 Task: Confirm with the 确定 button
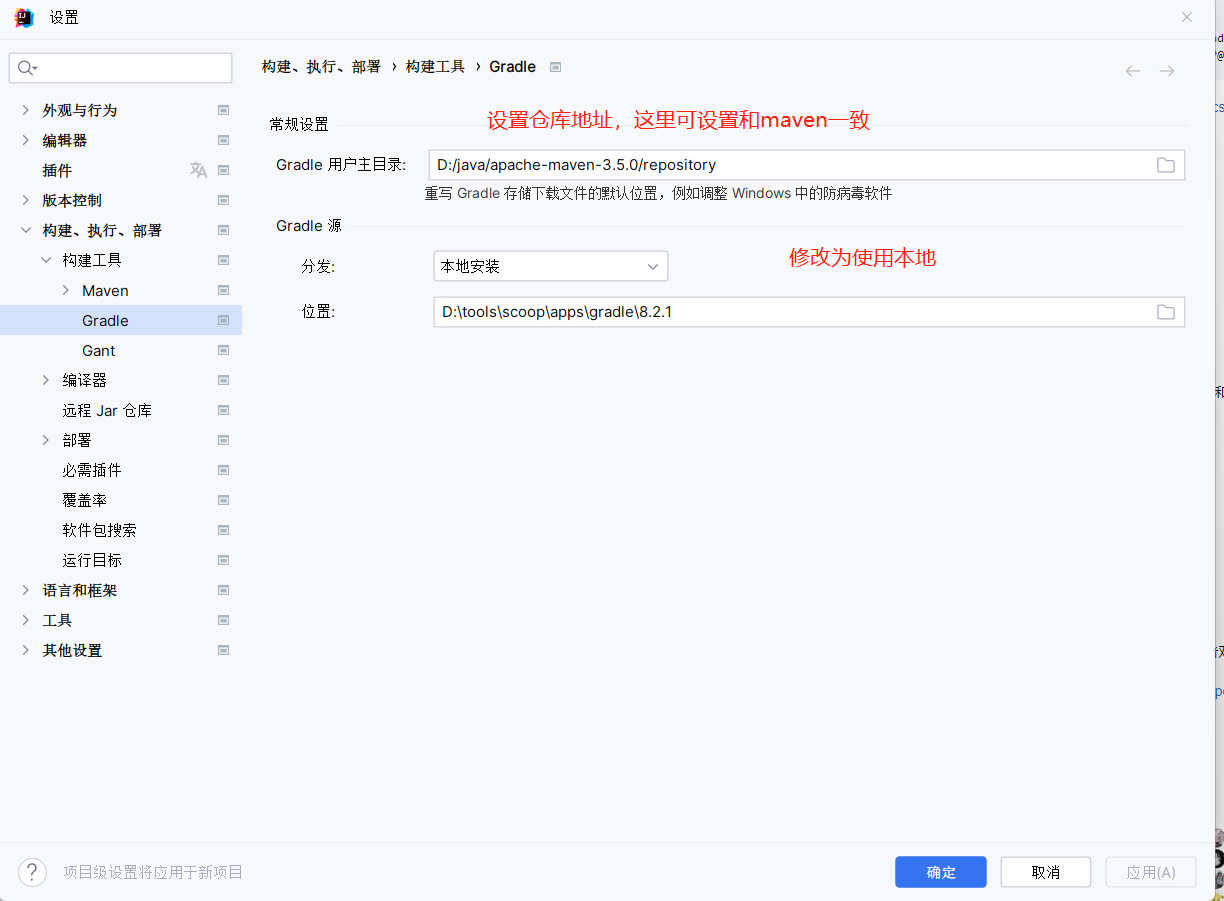pos(941,872)
